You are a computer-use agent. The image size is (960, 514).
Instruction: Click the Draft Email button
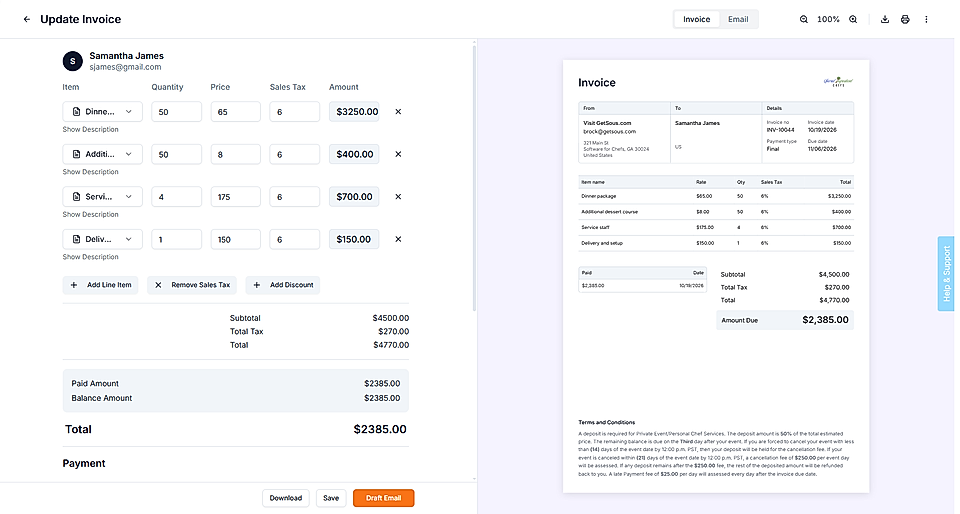pos(383,498)
